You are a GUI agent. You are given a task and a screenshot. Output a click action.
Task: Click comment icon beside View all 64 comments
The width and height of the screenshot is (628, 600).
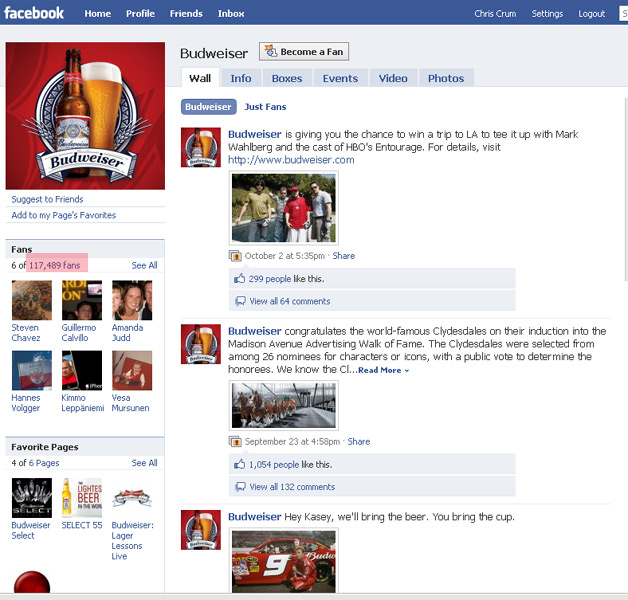[239, 301]
